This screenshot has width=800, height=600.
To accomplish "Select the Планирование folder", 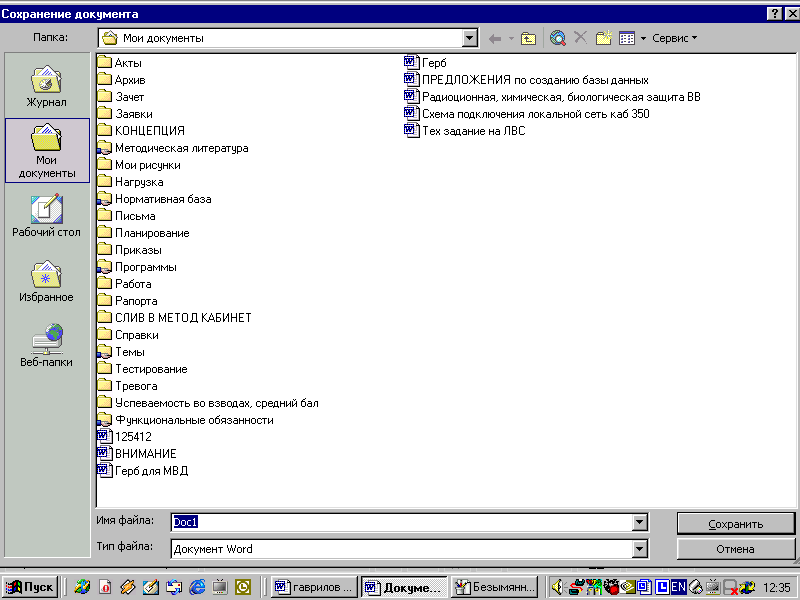I will 143,233.
